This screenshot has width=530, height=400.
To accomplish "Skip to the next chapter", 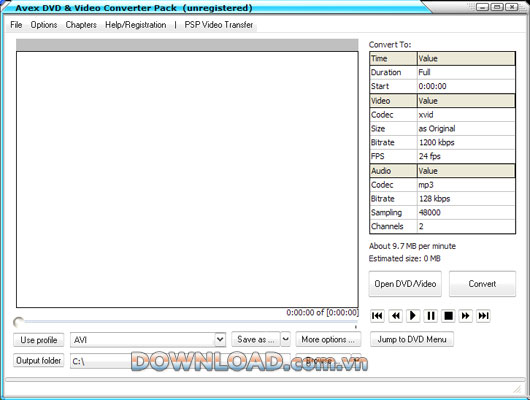I will 483,316.
